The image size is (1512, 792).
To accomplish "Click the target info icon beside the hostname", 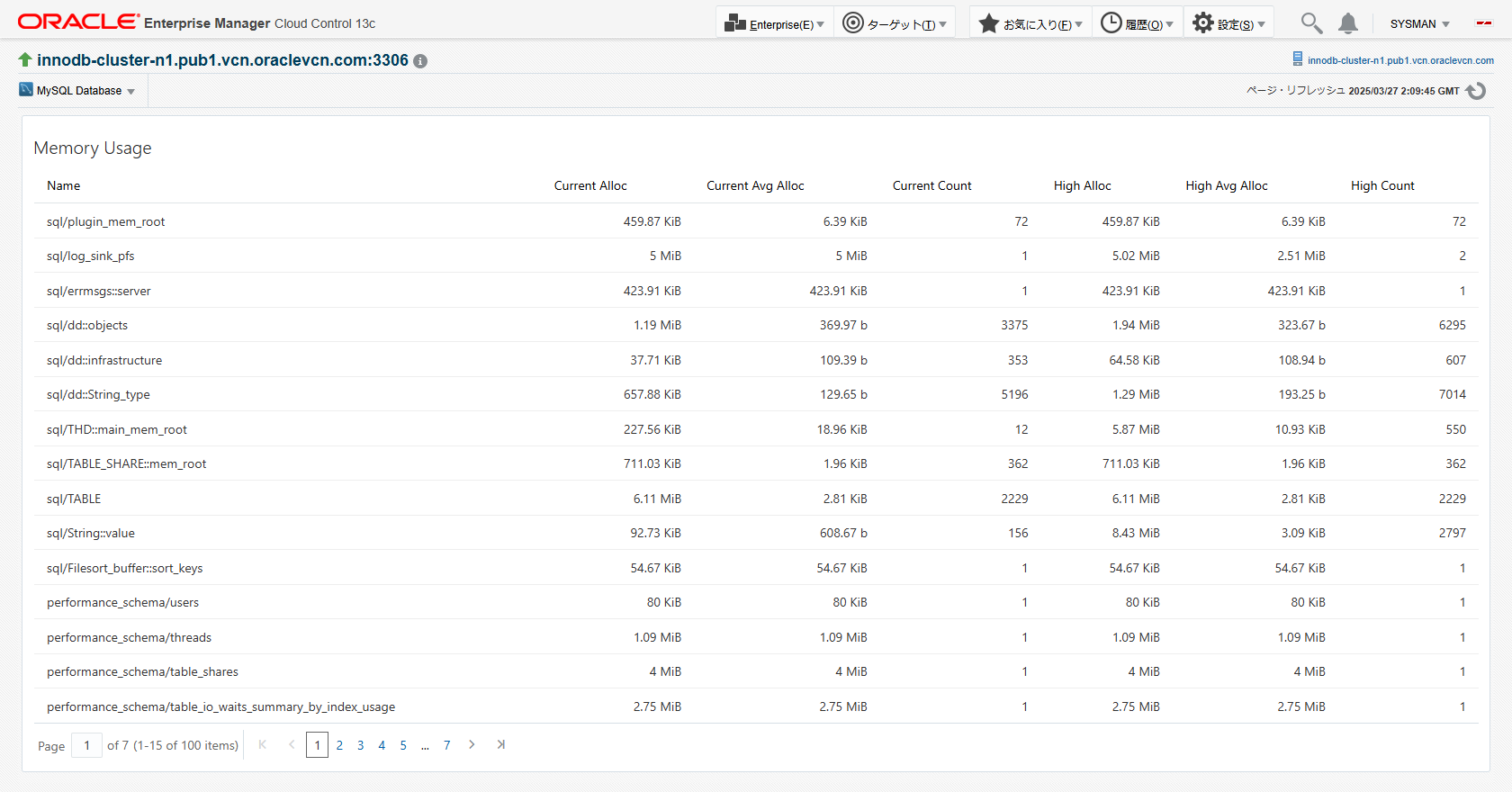I will 420,61.
